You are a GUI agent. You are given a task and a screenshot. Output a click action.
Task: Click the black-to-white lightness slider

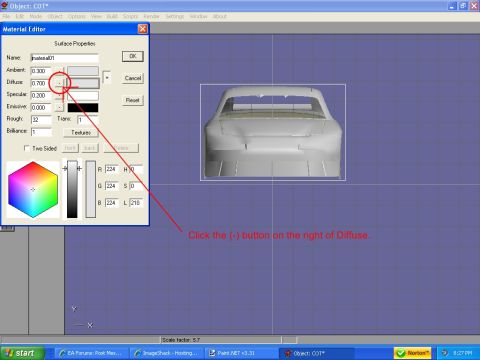[x=72, y=189]
